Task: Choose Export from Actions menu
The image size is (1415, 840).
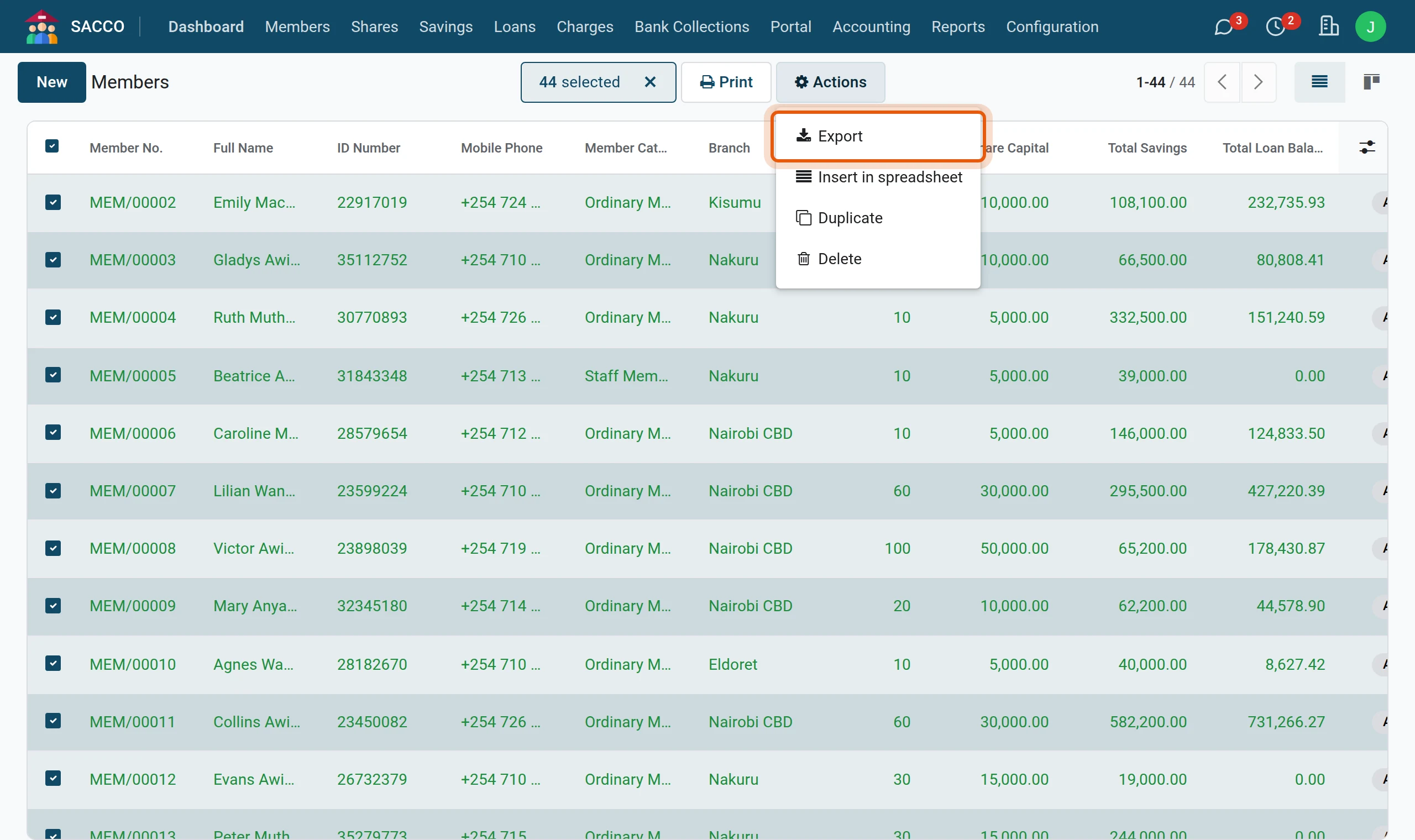Action: (x=877, y=136)
